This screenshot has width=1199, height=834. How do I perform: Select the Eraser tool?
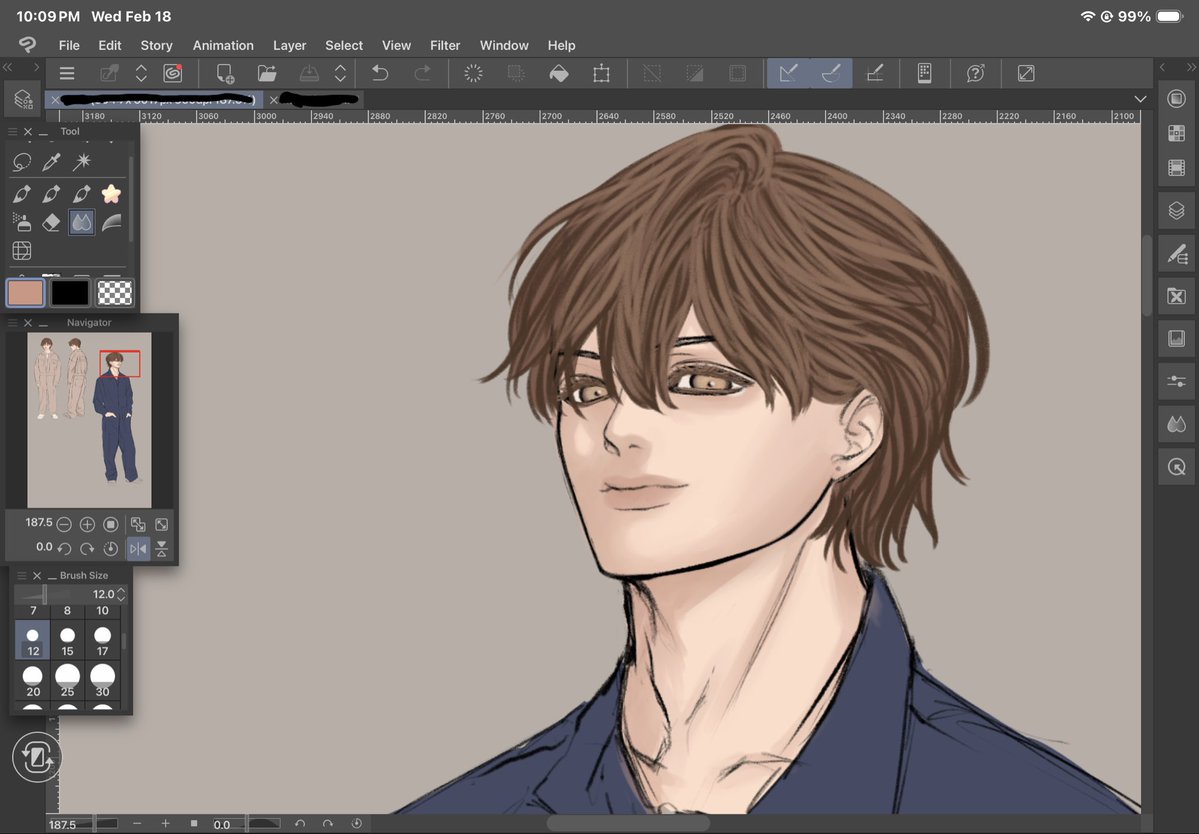click(x=50, y=222)
